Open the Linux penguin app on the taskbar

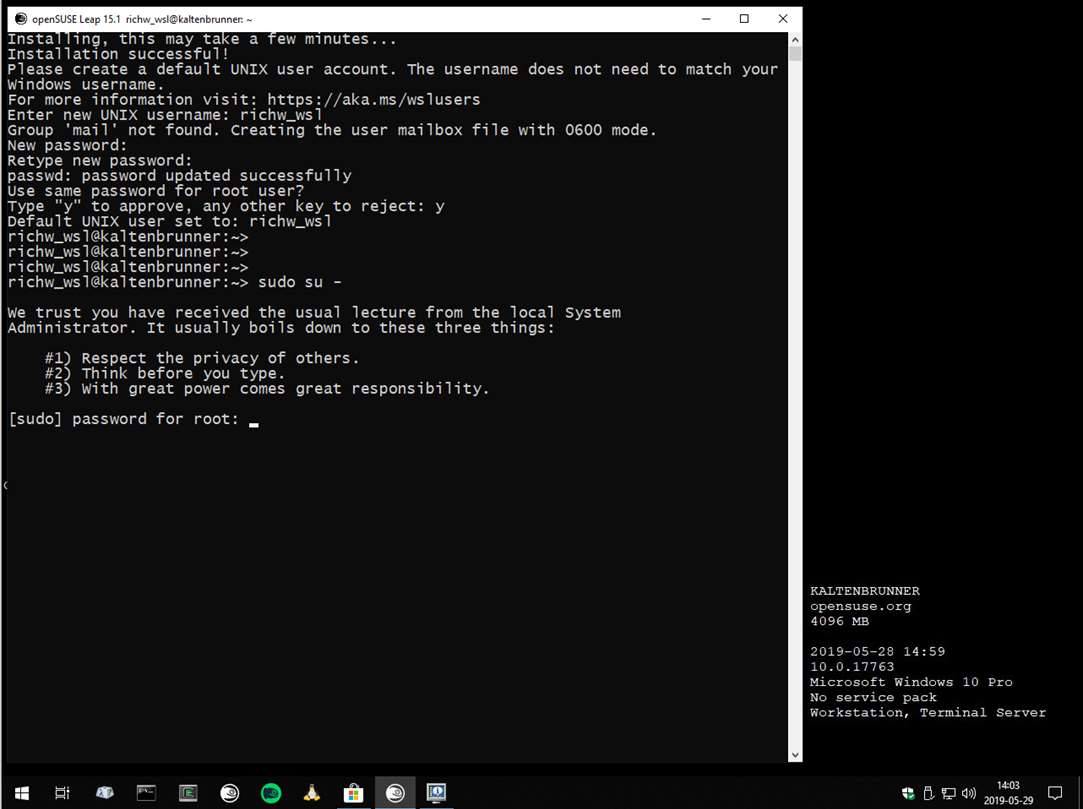pos(312,793)
